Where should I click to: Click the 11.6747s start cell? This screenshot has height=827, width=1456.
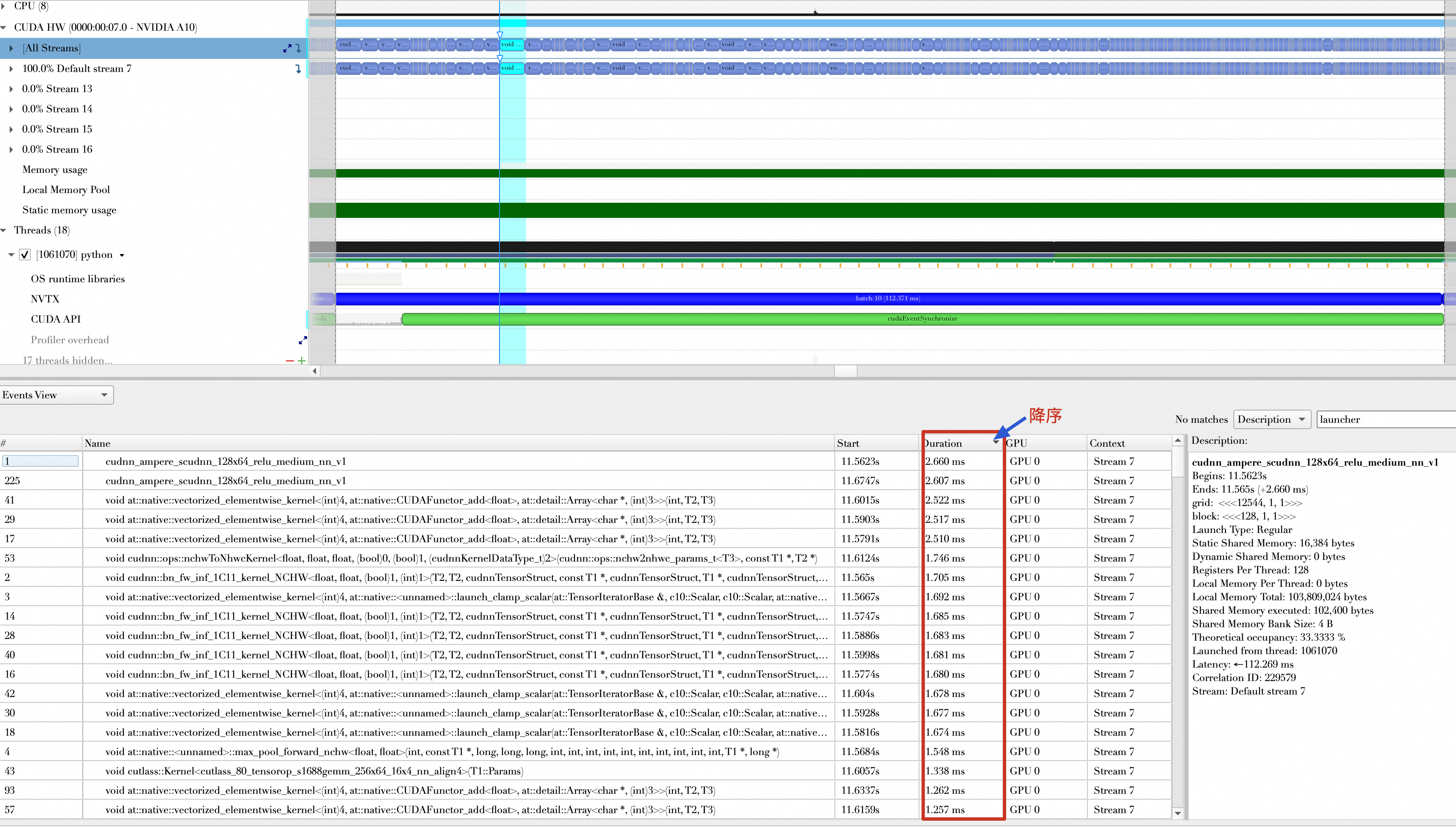click(877, 481)
